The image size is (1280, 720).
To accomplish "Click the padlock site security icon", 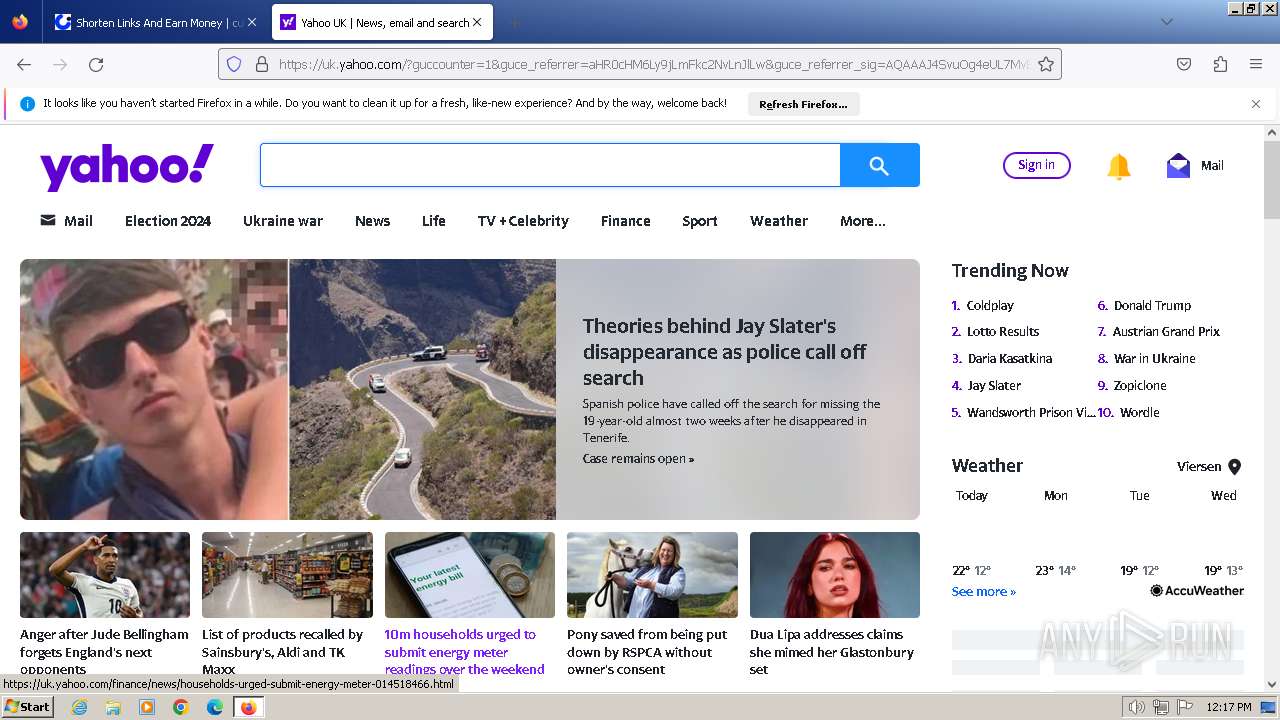I will 262,64.
